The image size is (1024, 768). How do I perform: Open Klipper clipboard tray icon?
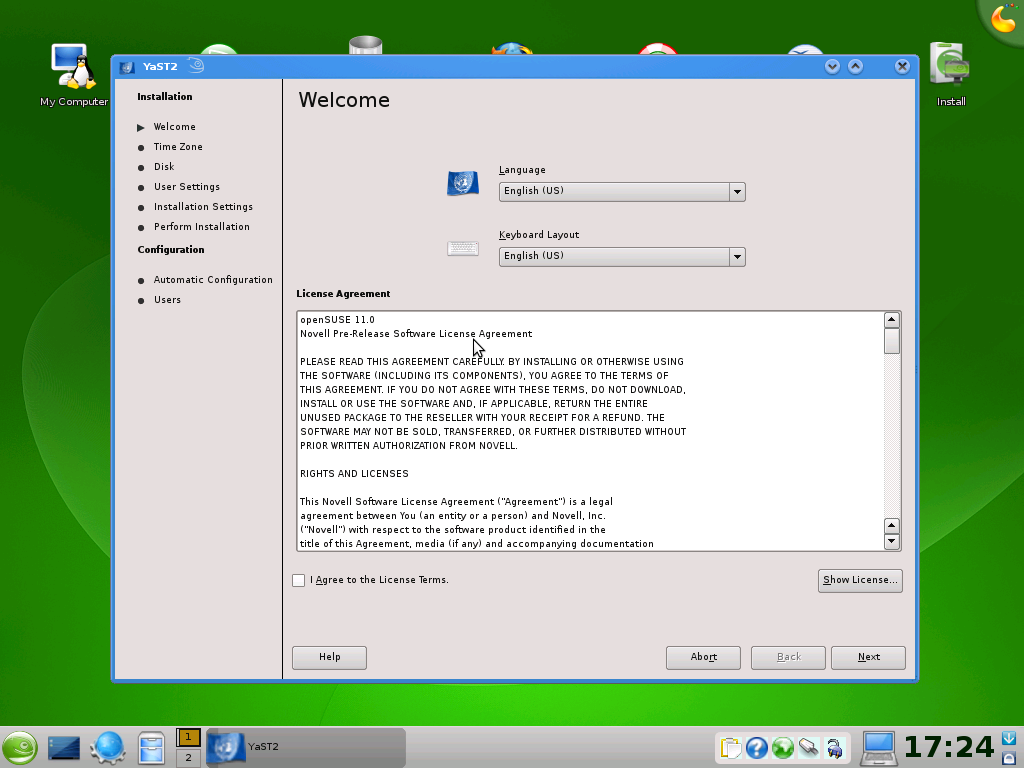[x=730, y=748]
